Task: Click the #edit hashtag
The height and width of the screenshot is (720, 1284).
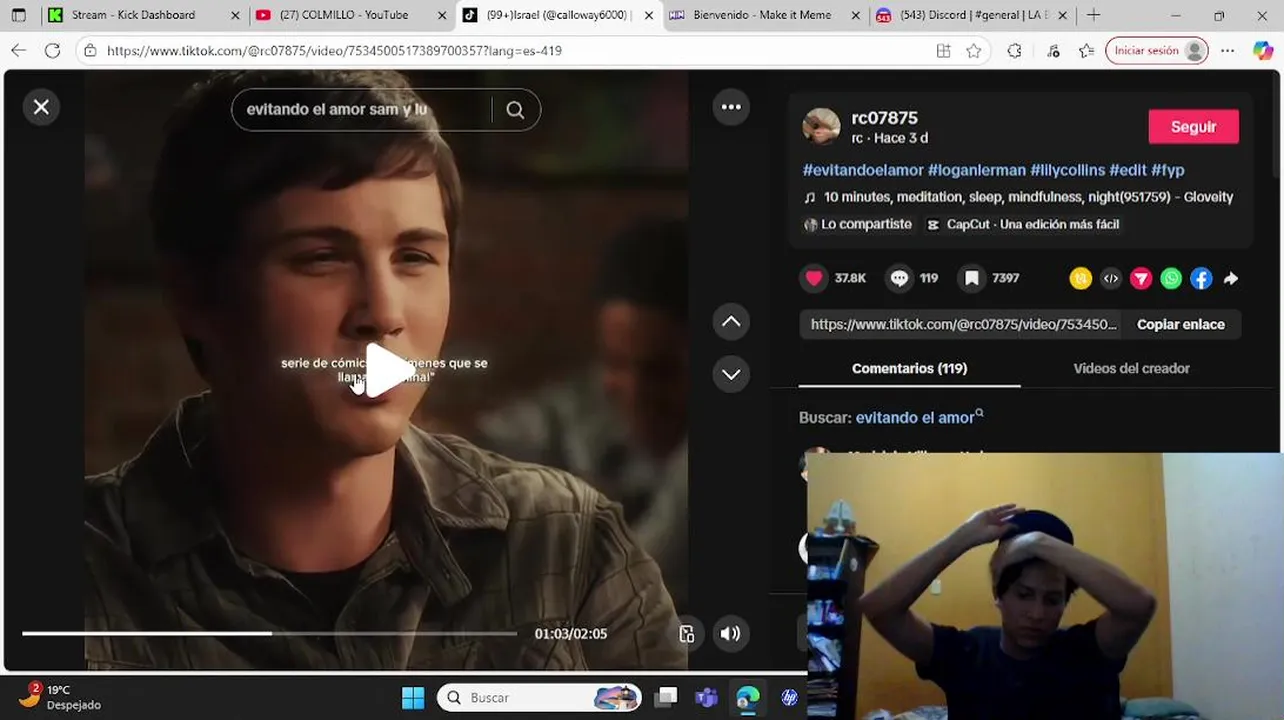Action: (1128, 170)
